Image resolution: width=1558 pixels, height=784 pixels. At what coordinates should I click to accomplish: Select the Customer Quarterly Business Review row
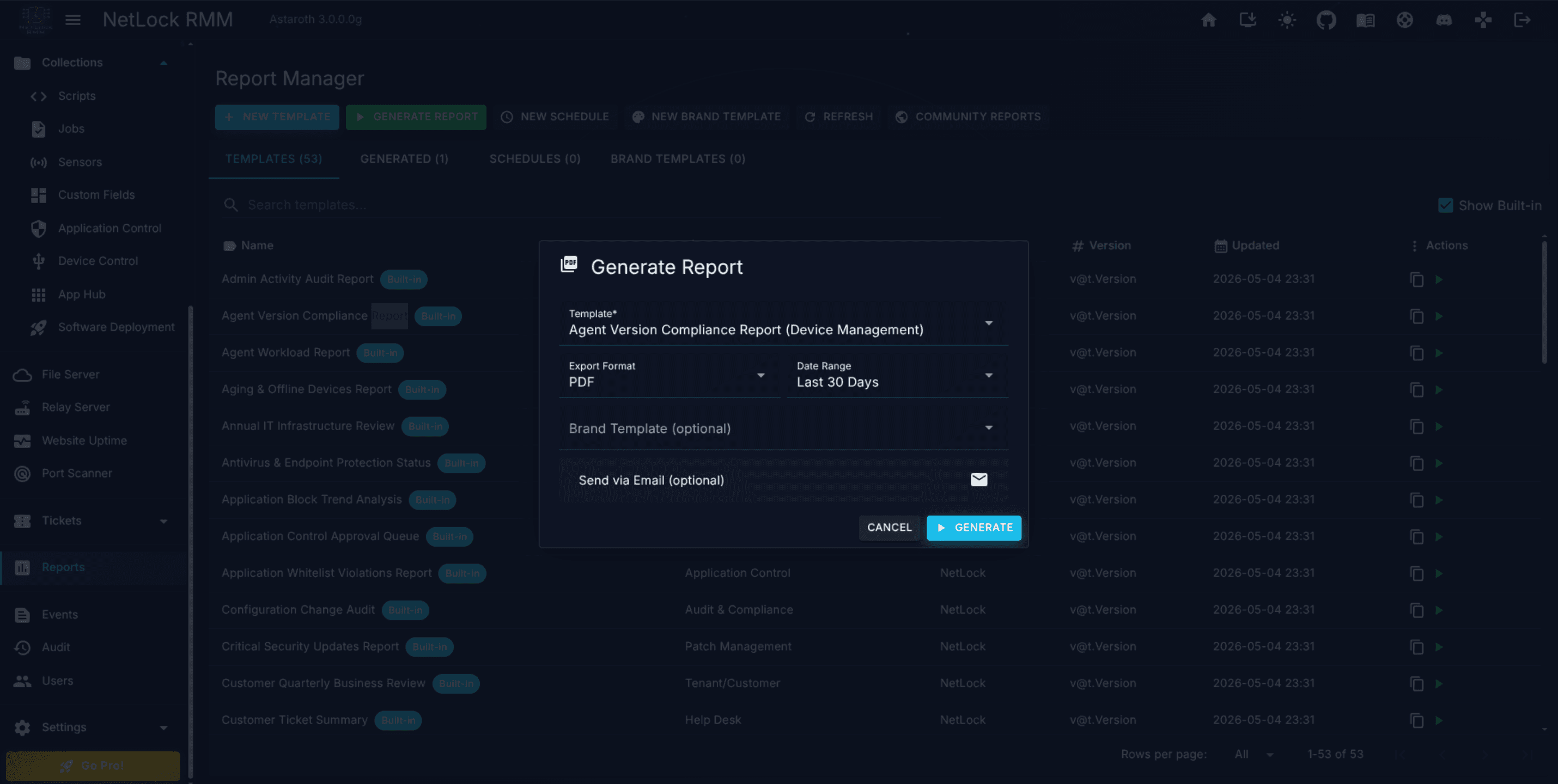tap(874, 683)
